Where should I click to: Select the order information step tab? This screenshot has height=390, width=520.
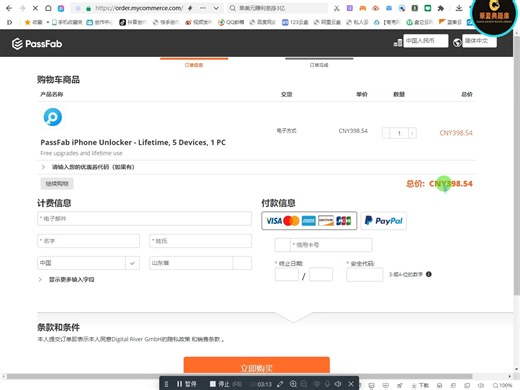(194, 63)
